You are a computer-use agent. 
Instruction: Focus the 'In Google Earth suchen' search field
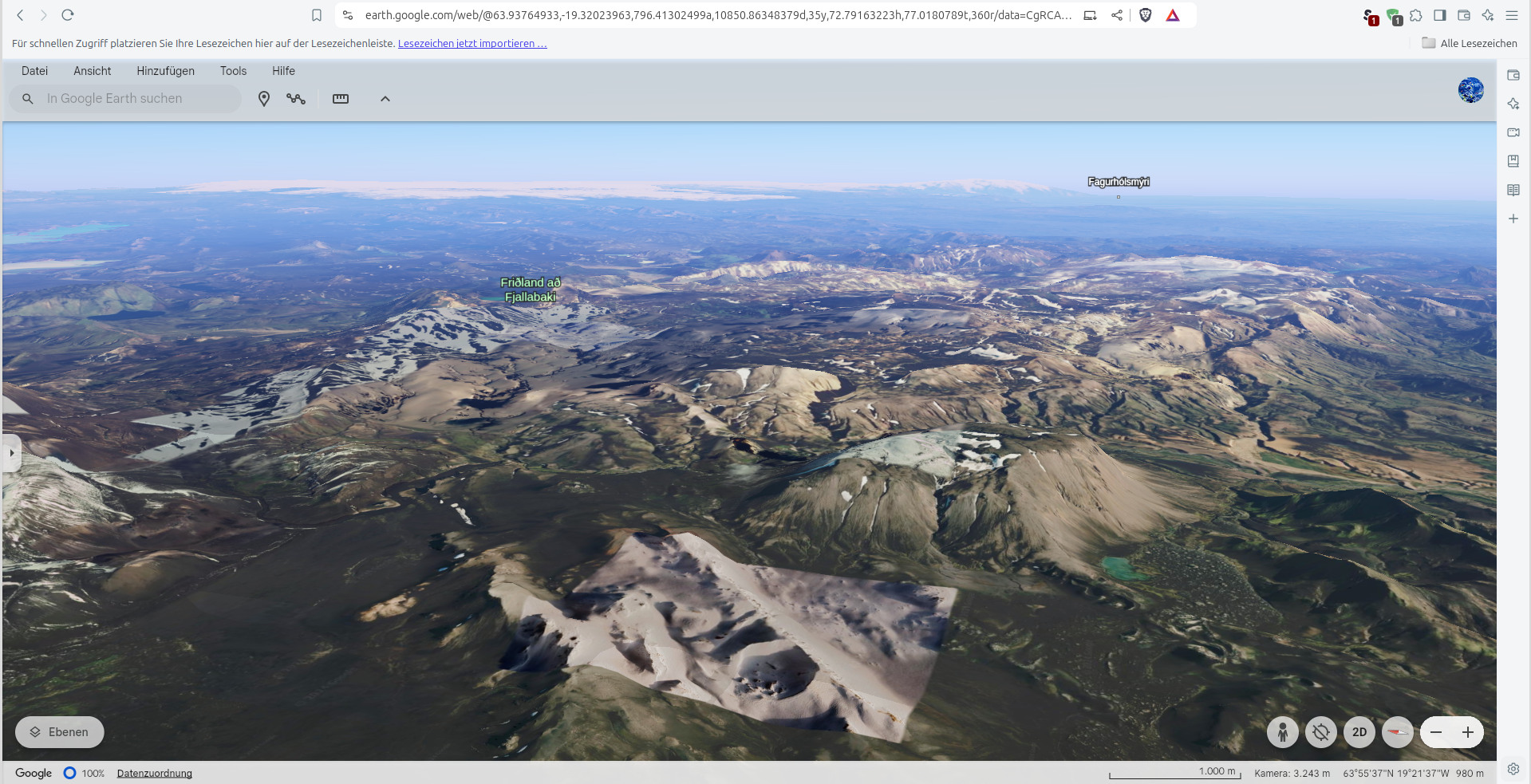pyautogui.click(x=125, y=99)
